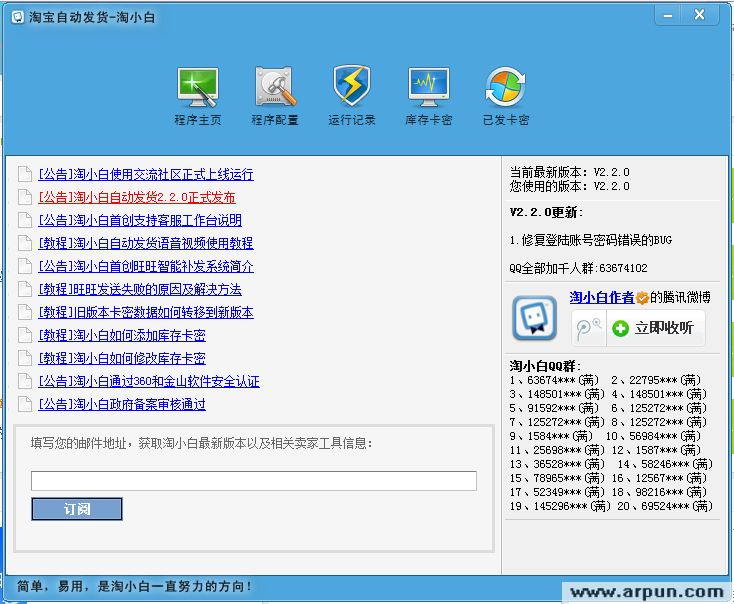Click the text 修复登陆账号密码错误的BUG
Screen dimensions: 734x604
591,240
